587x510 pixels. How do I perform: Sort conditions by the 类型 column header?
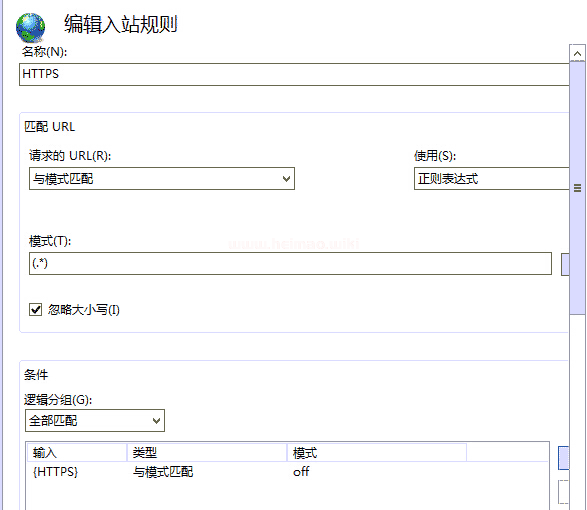pyautogui.click(x=207, y=453)
